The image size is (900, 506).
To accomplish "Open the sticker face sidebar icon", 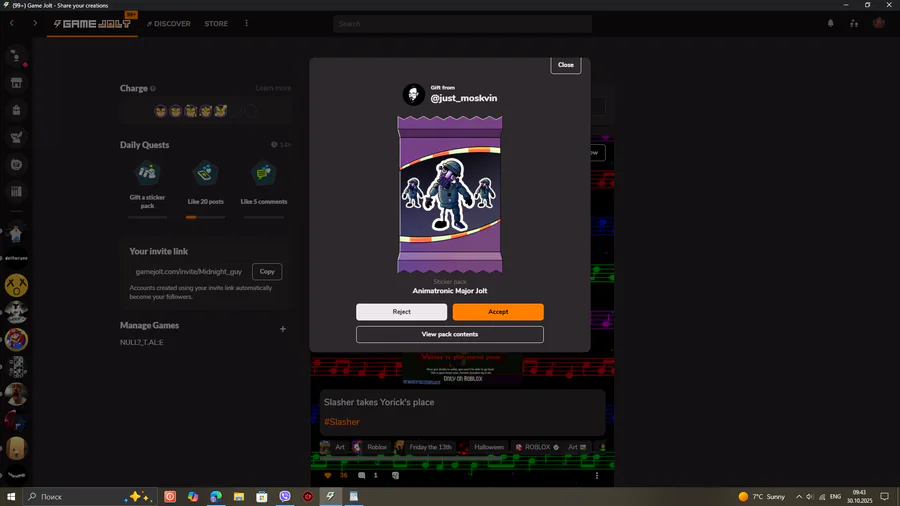I will (16, 165).
